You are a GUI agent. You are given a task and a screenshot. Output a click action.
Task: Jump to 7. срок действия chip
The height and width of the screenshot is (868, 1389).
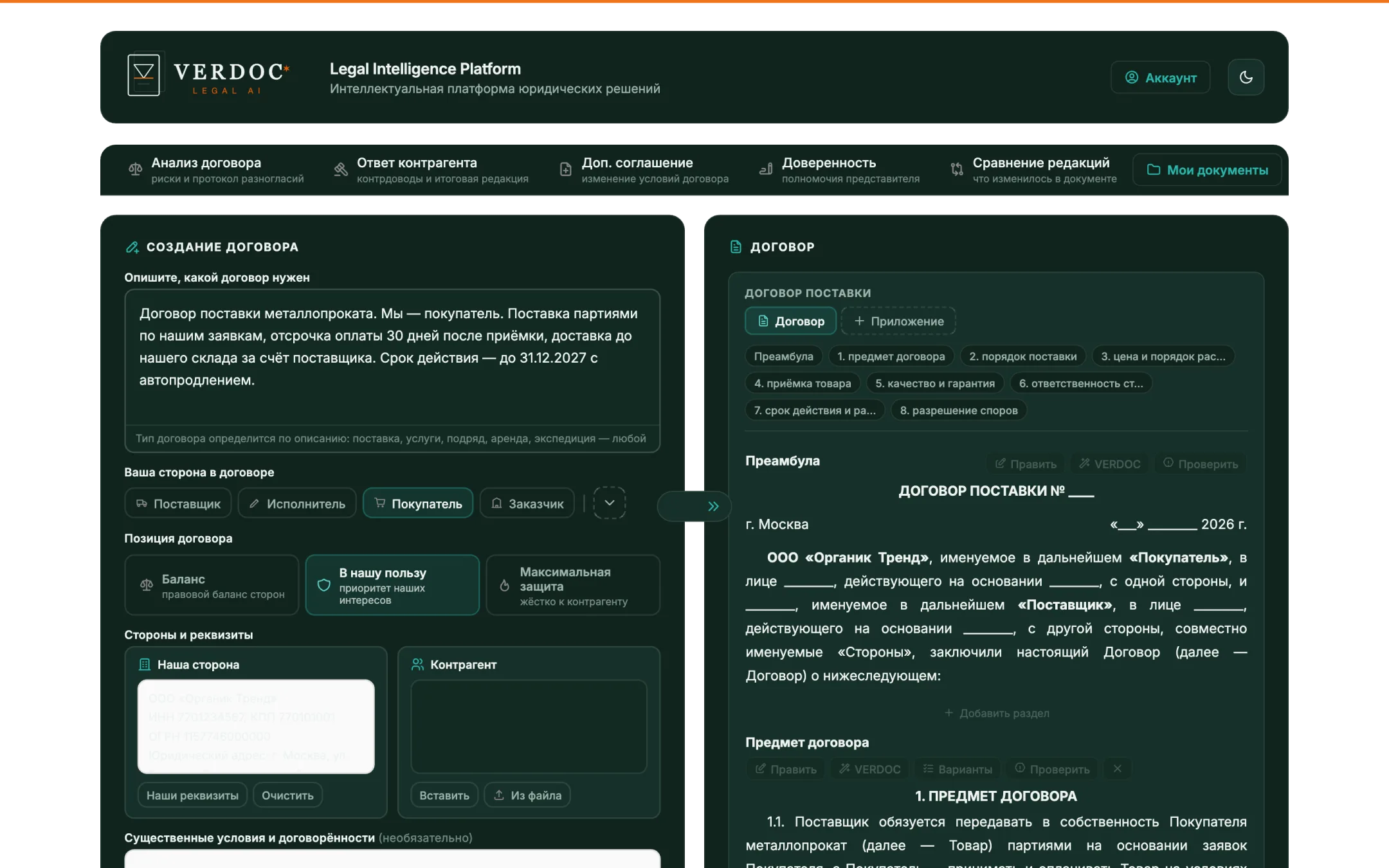(815, 410)
